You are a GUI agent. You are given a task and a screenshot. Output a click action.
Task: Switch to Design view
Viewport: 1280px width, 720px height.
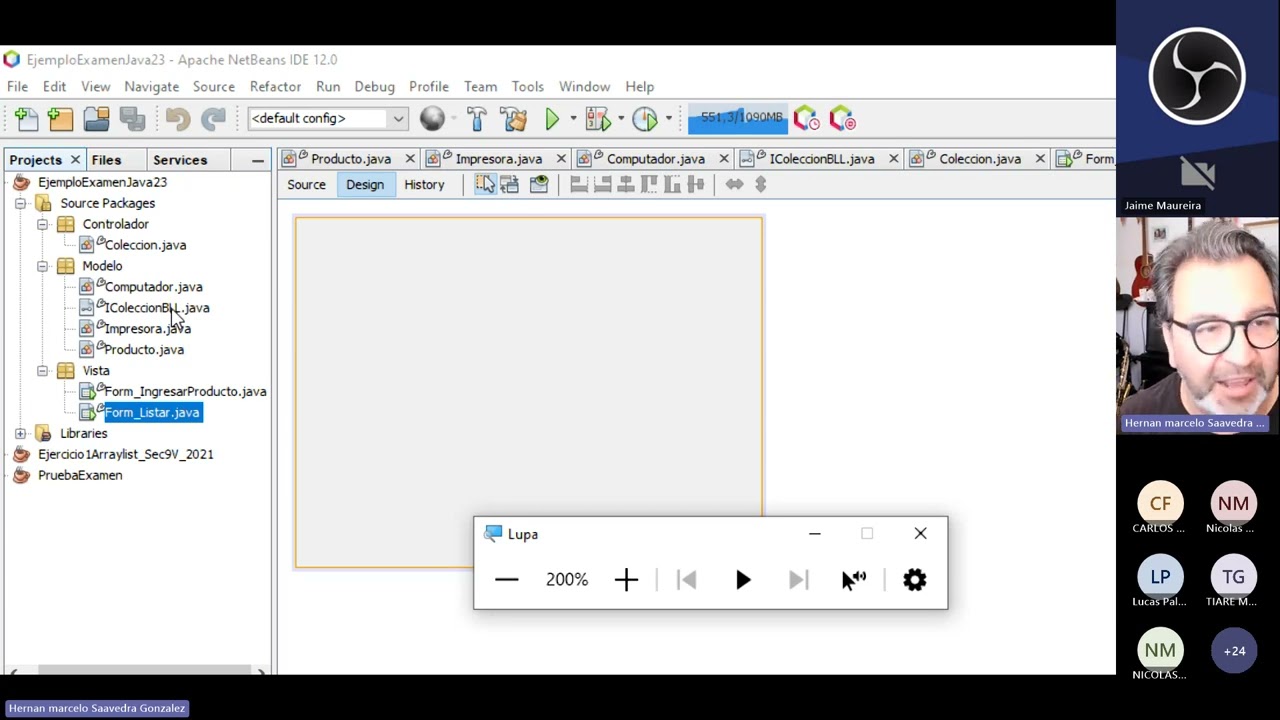tap(365, 185)
